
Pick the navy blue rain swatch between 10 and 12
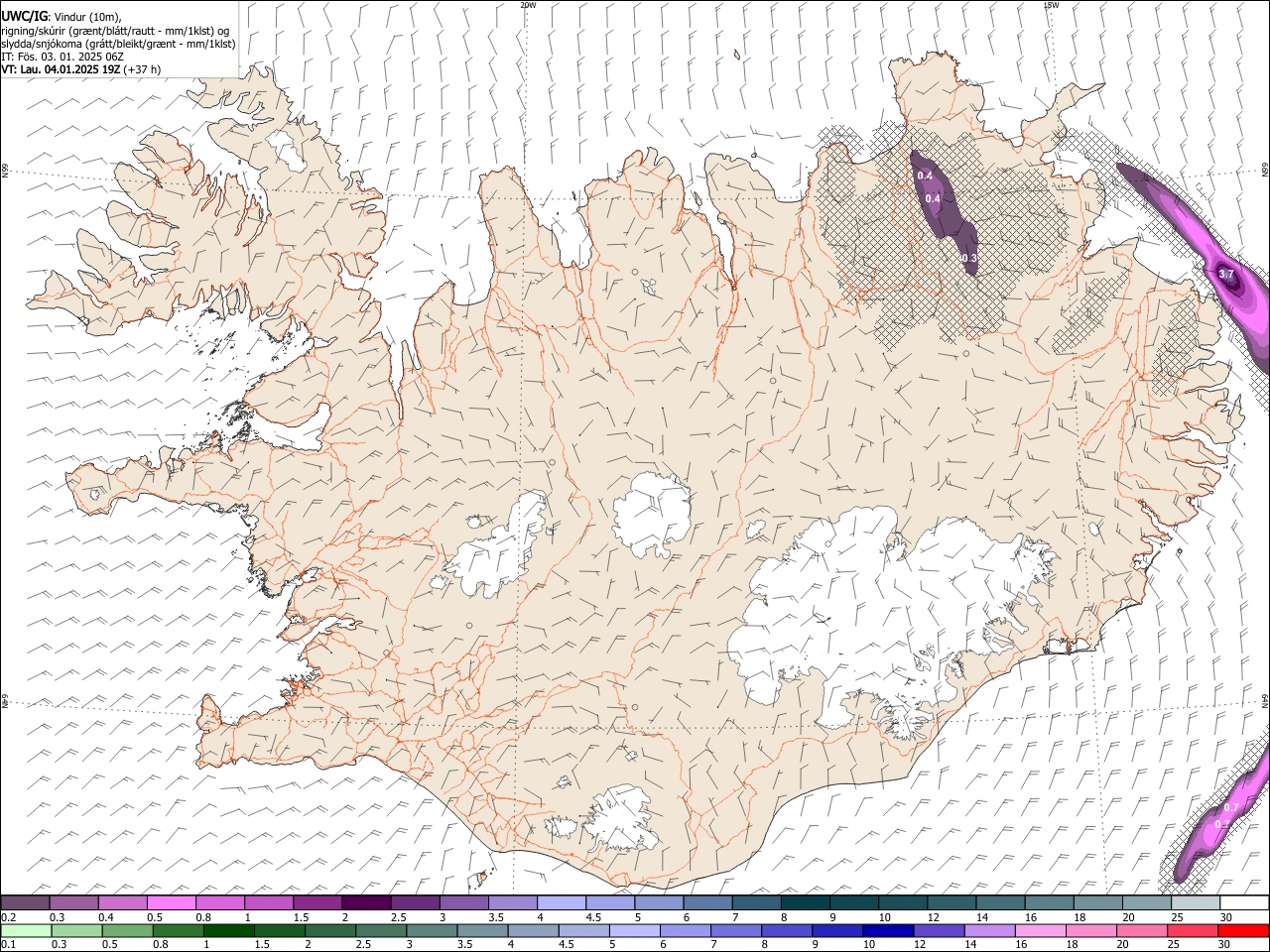[x=888, y=930]
